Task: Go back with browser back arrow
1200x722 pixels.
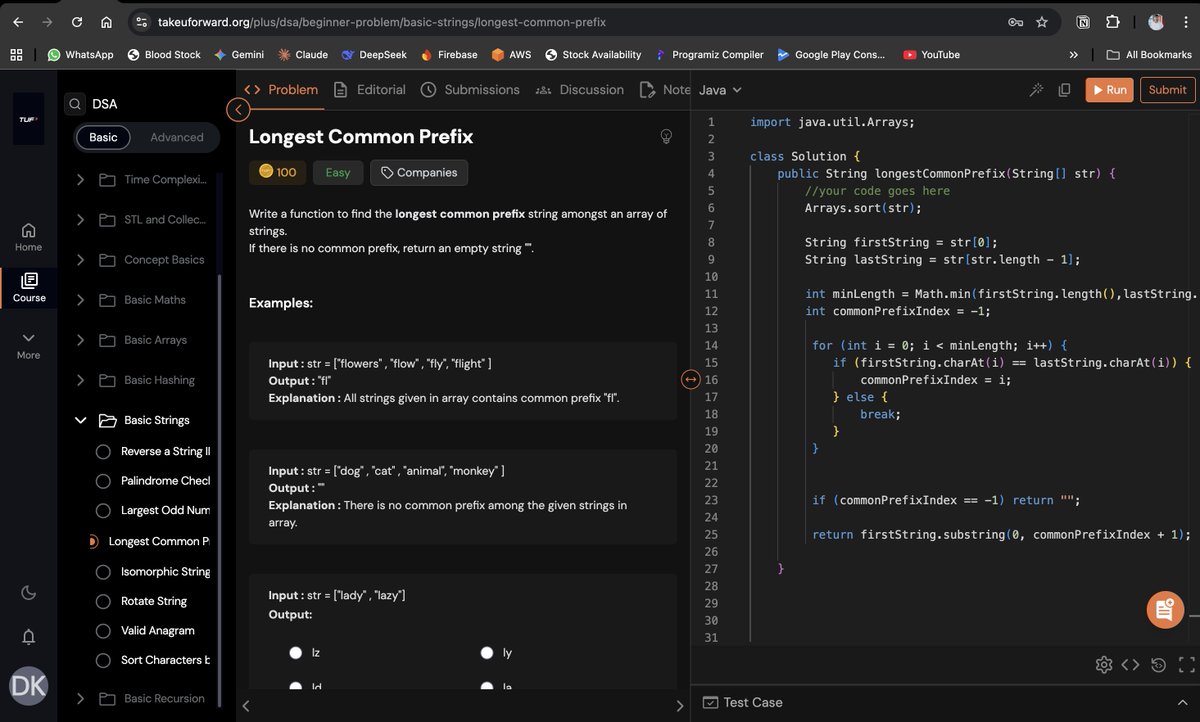Action: (17, 21)
